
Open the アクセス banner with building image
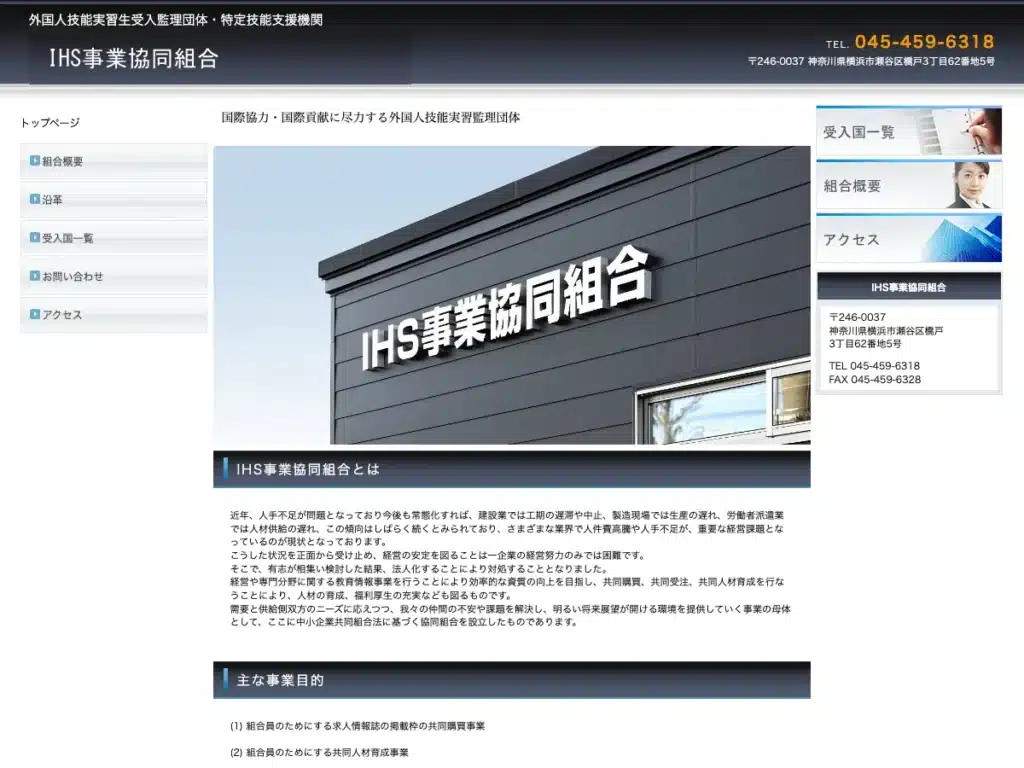[x=908, y=239]
